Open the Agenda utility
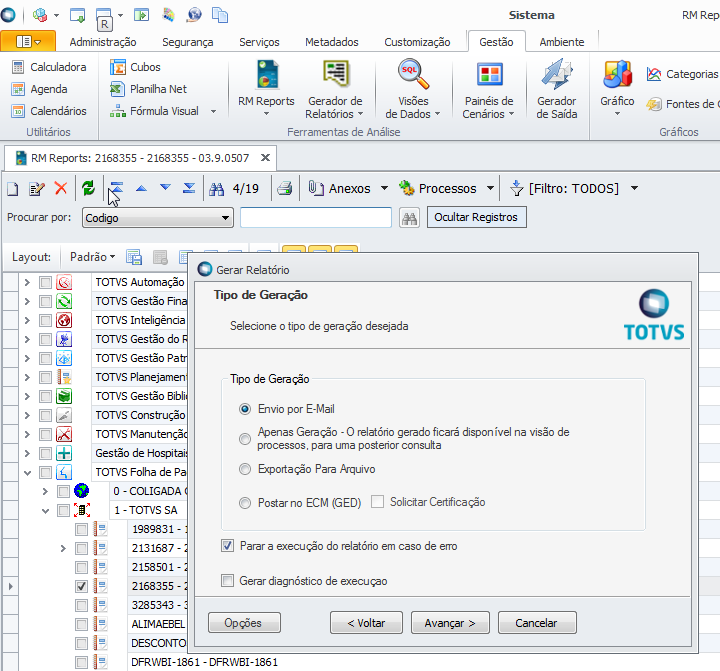Viewport: 720px width, 671px height. coord(39,89)
